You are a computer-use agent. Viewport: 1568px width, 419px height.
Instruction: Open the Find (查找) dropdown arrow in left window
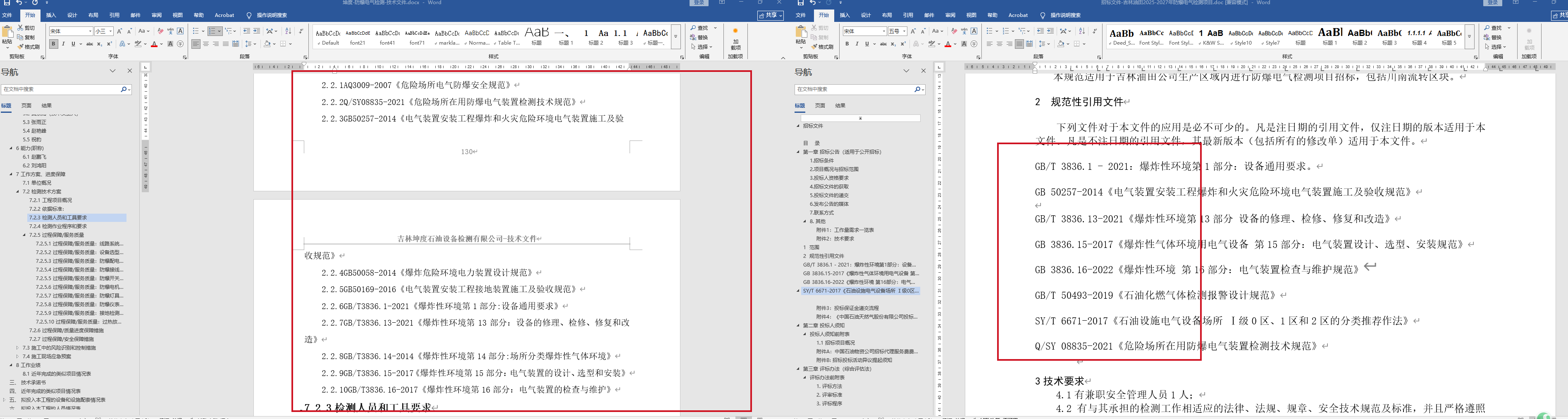click(x=715, y=28)
